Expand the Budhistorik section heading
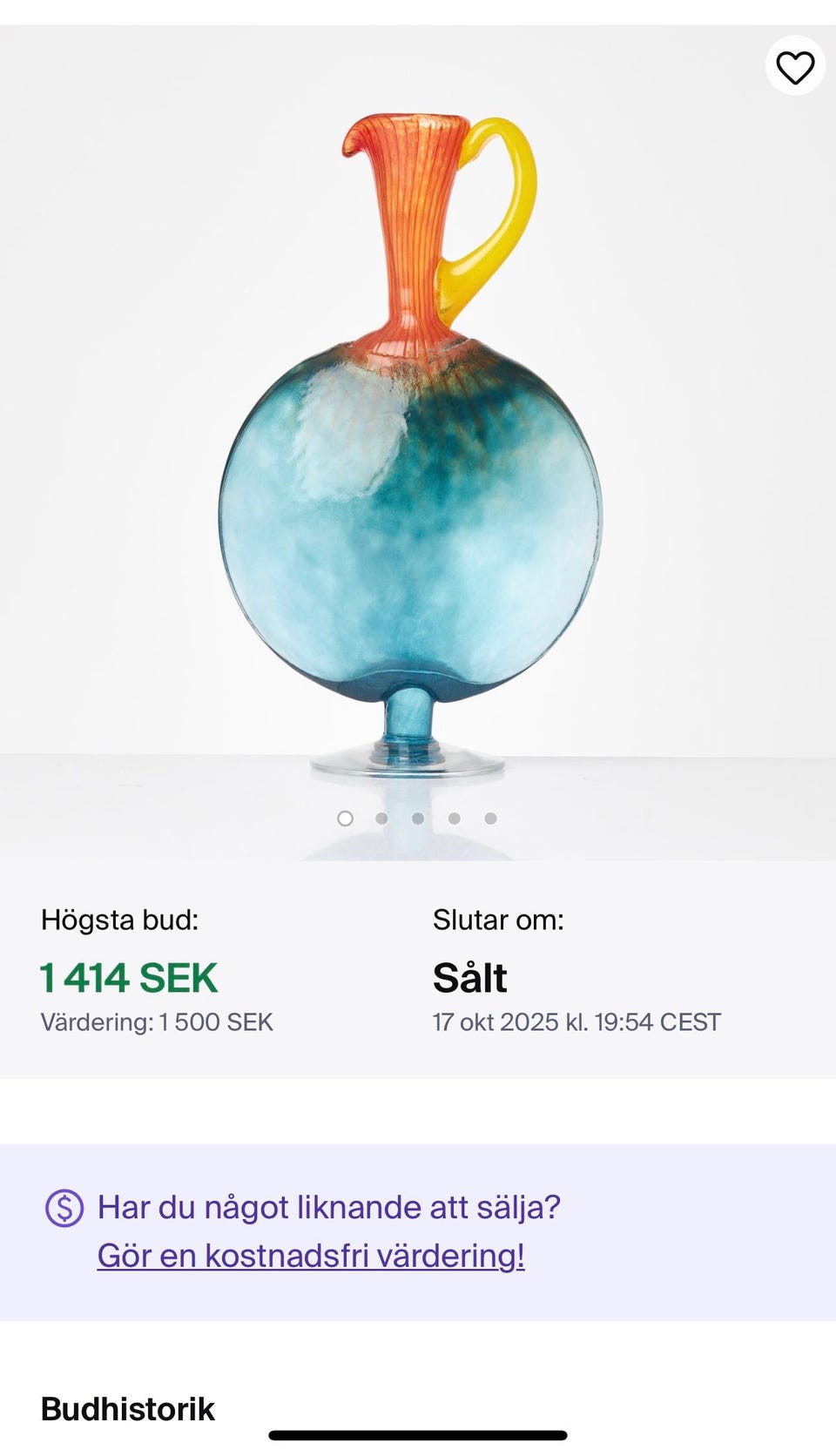This screenshot has height=1456, width=836. [x=128, y=1409]
